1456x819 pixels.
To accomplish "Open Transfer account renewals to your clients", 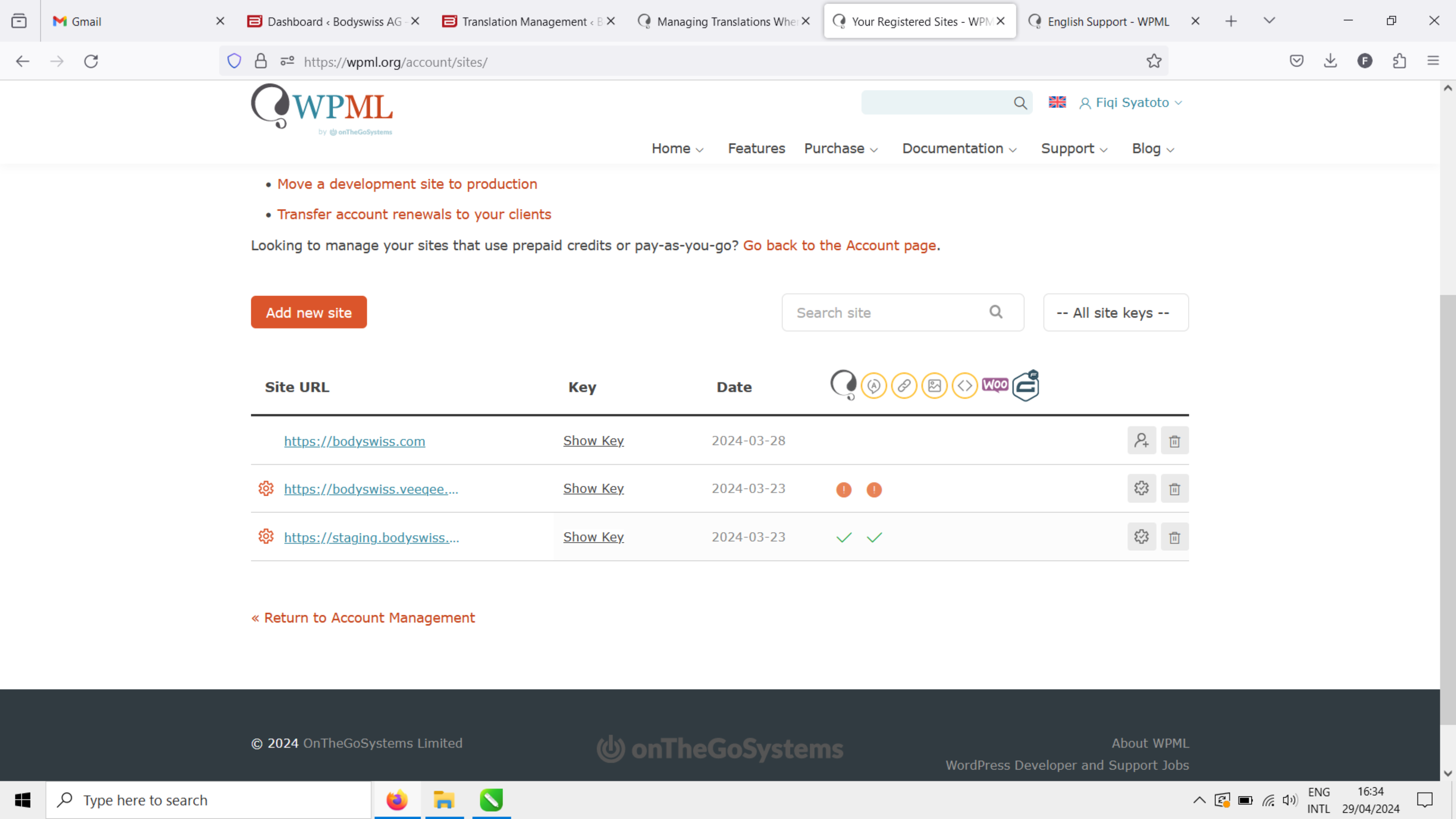I will point(414,215).
